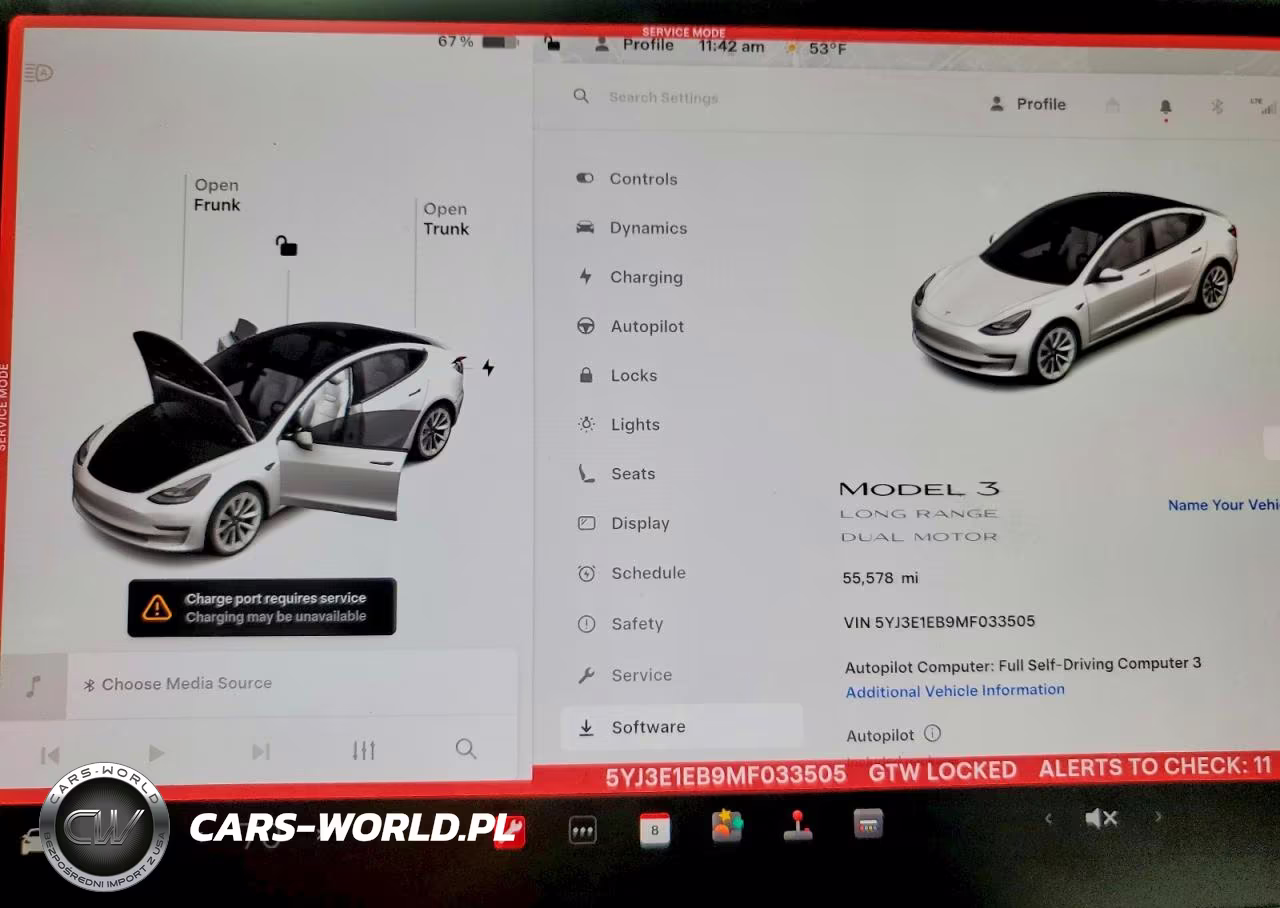Tap the LTE signal strength icon
The image size is (1280, 908).
click(1263, 105)
